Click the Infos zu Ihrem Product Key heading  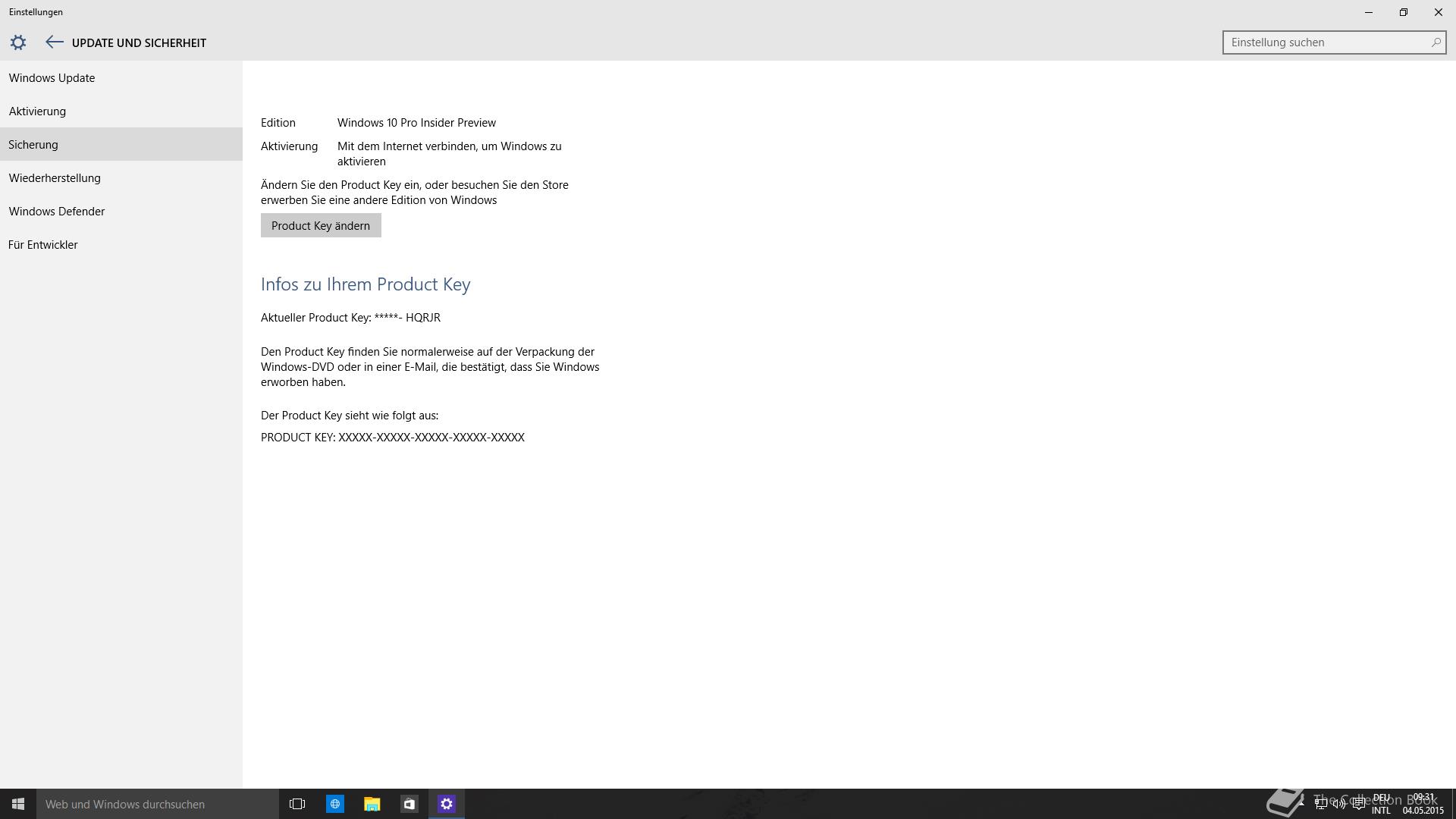(366, 284)
